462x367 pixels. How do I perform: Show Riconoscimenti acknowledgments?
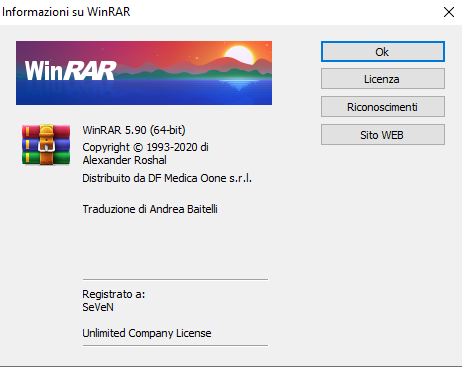383,107
